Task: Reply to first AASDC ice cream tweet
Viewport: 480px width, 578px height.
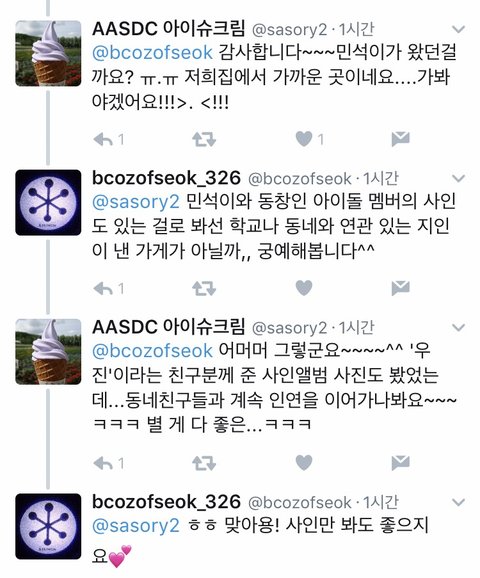Action: click(103, 139)
